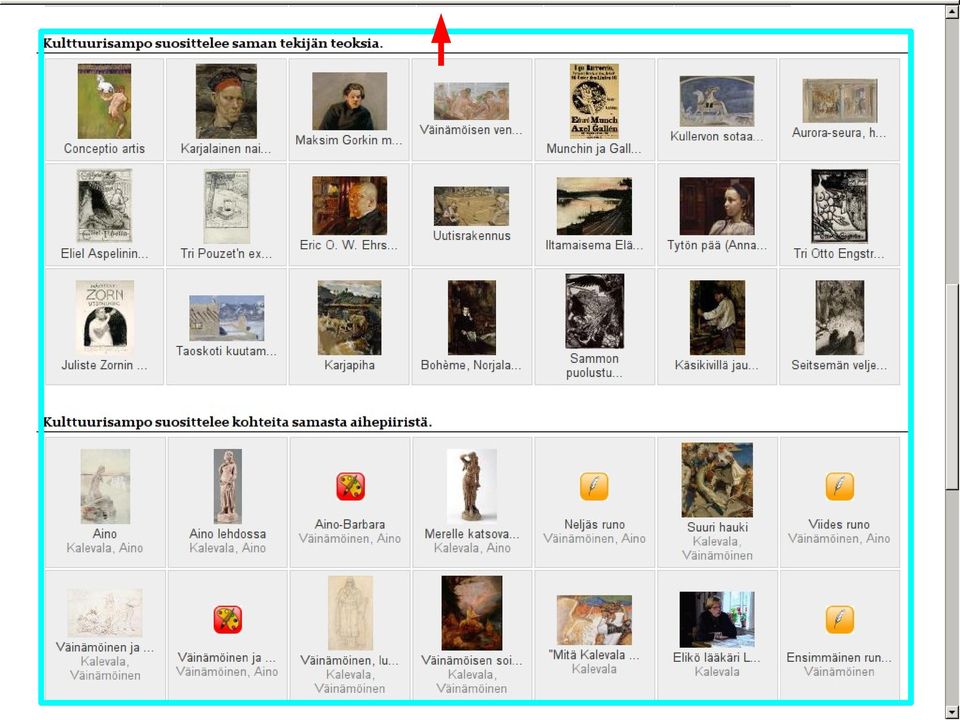
Task: Open the Tytön pää (Anna... thumbnail
Action: [717, 206]
